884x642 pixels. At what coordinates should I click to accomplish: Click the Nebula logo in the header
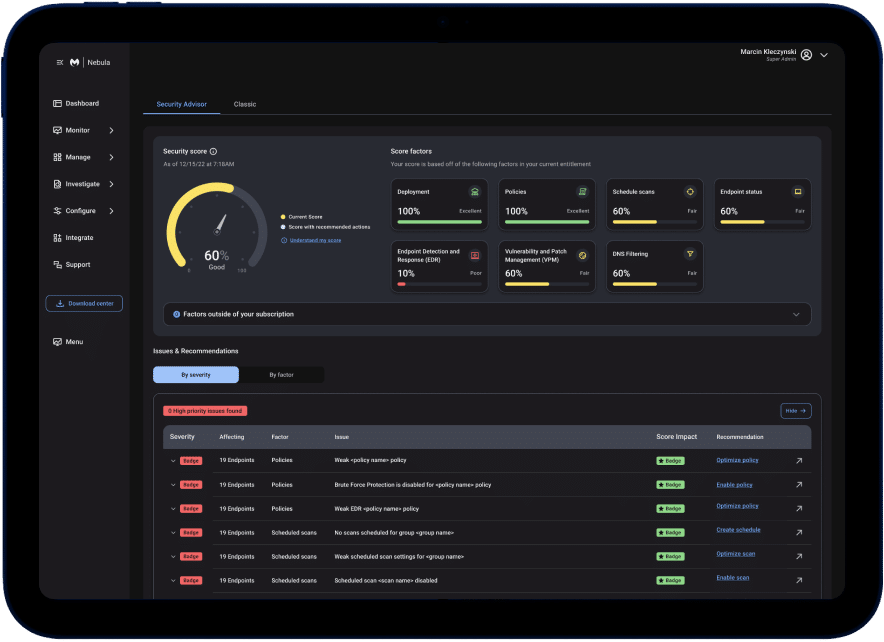75,62
